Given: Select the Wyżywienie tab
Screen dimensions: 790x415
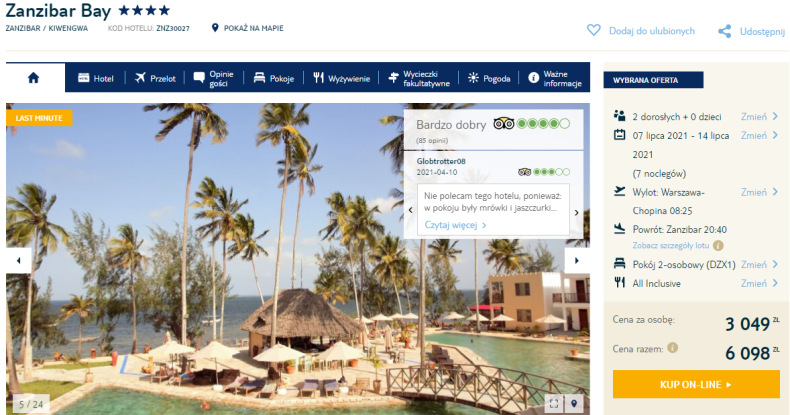Looking at the screenshot, I should [342, 78].
